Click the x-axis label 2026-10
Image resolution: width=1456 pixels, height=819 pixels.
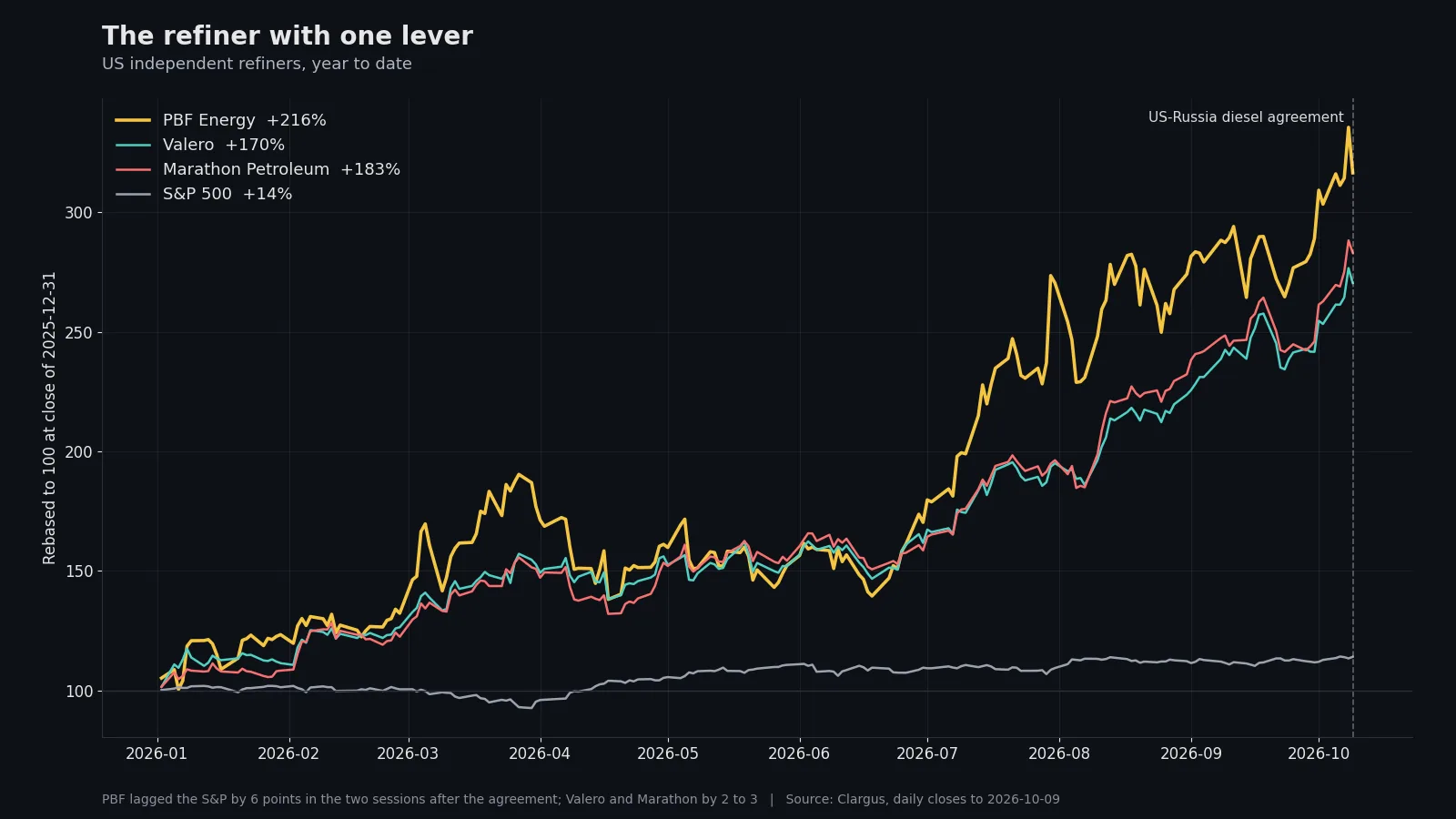click(1319, 753)
